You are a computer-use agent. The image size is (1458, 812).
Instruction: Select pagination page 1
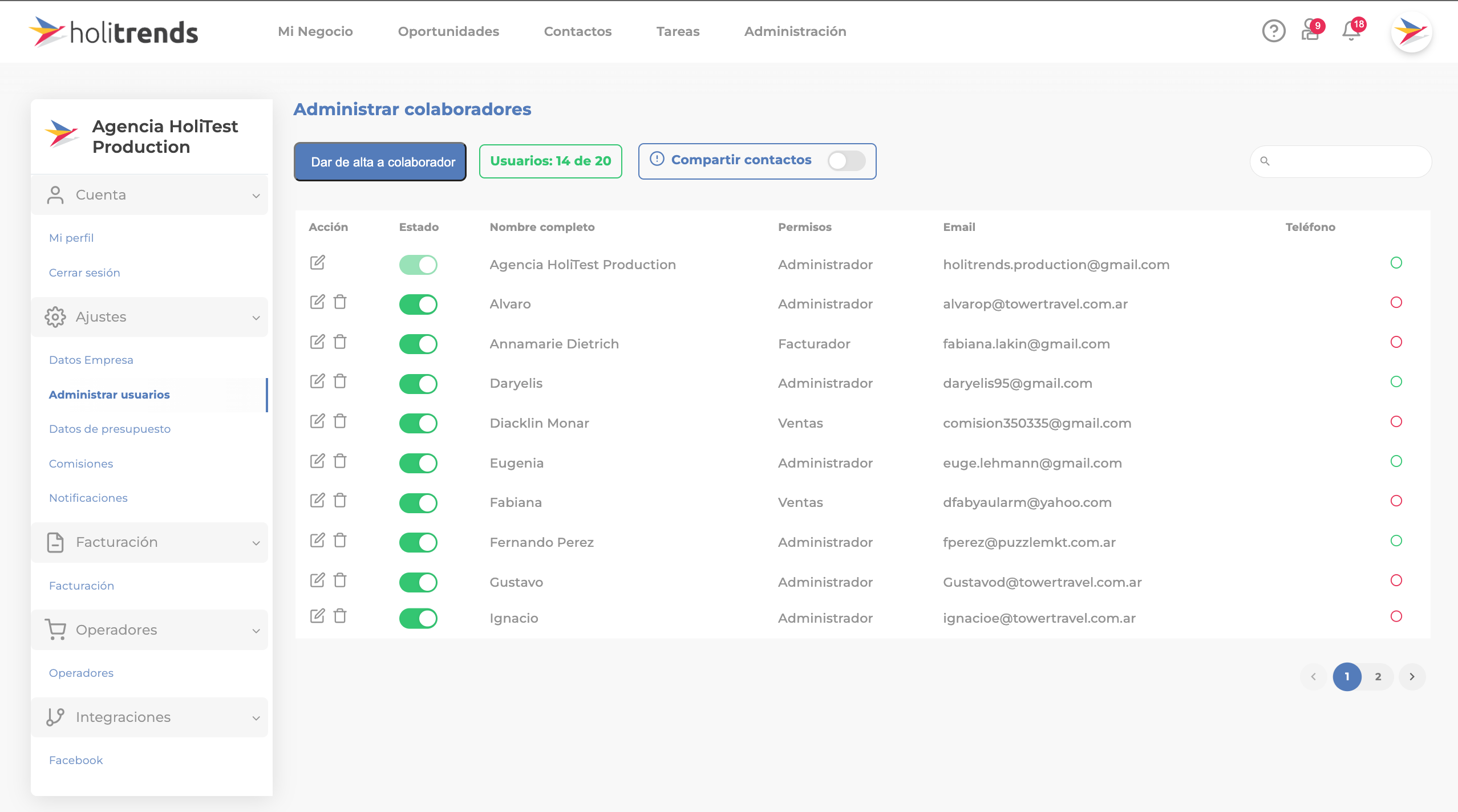(x=1347, y=677)
